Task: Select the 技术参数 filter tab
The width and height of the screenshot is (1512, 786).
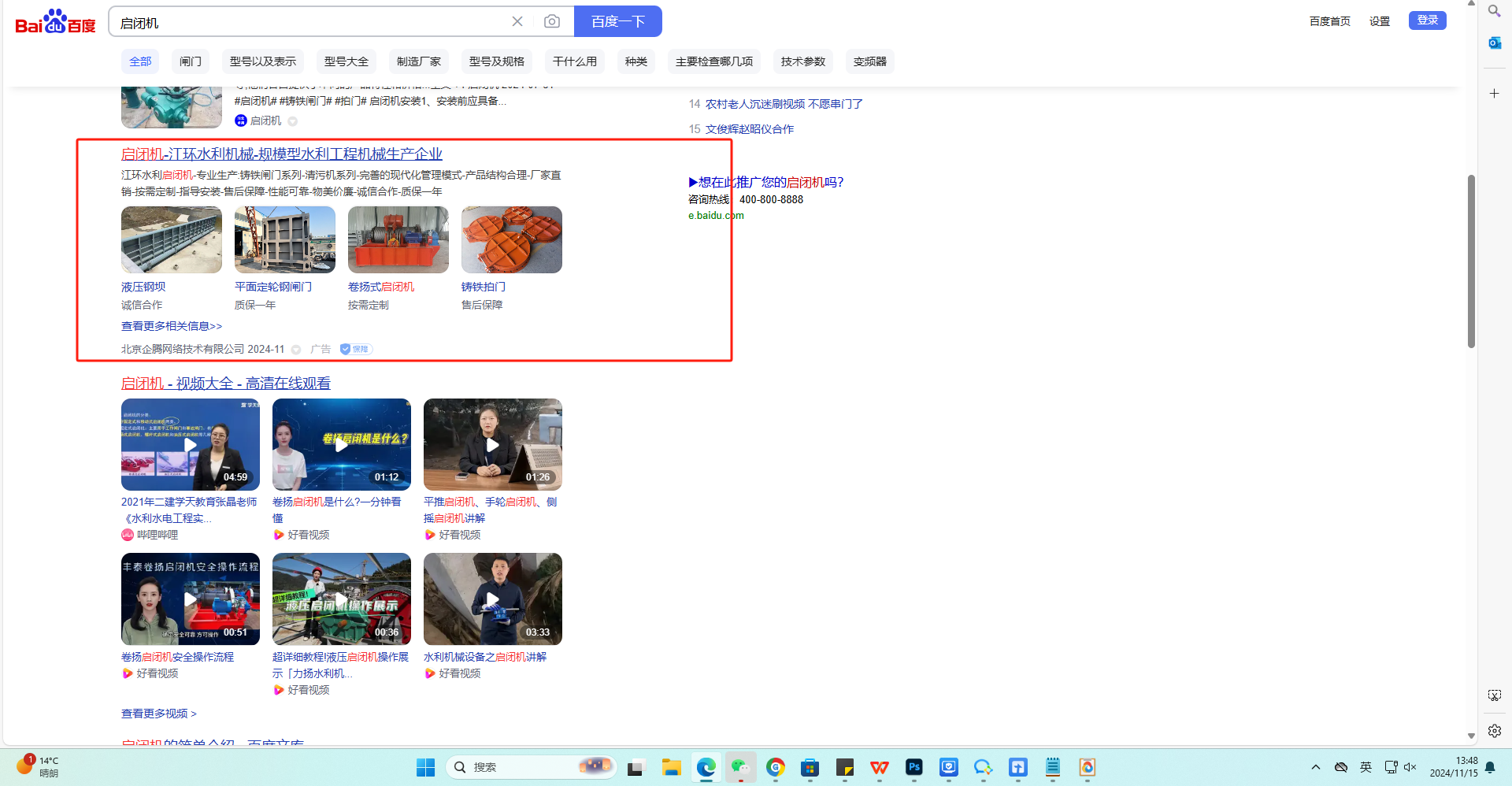Action: point(803,61)
